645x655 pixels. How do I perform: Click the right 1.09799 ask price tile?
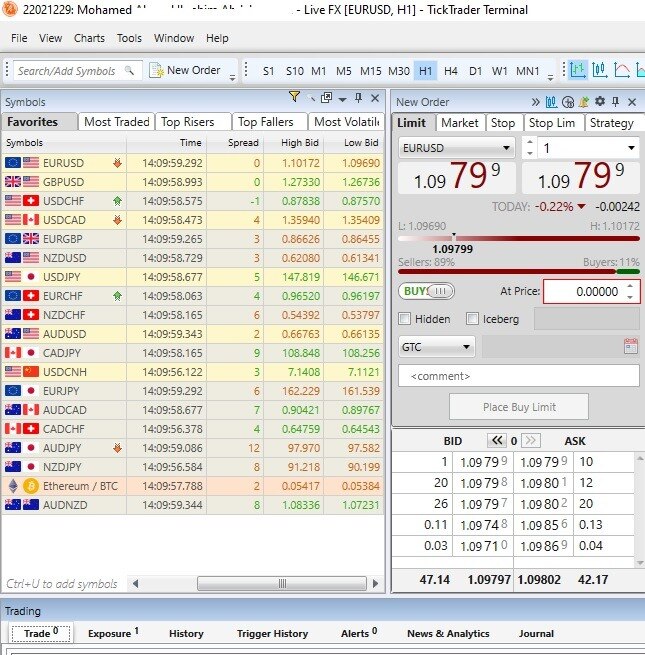coord(581,177)
